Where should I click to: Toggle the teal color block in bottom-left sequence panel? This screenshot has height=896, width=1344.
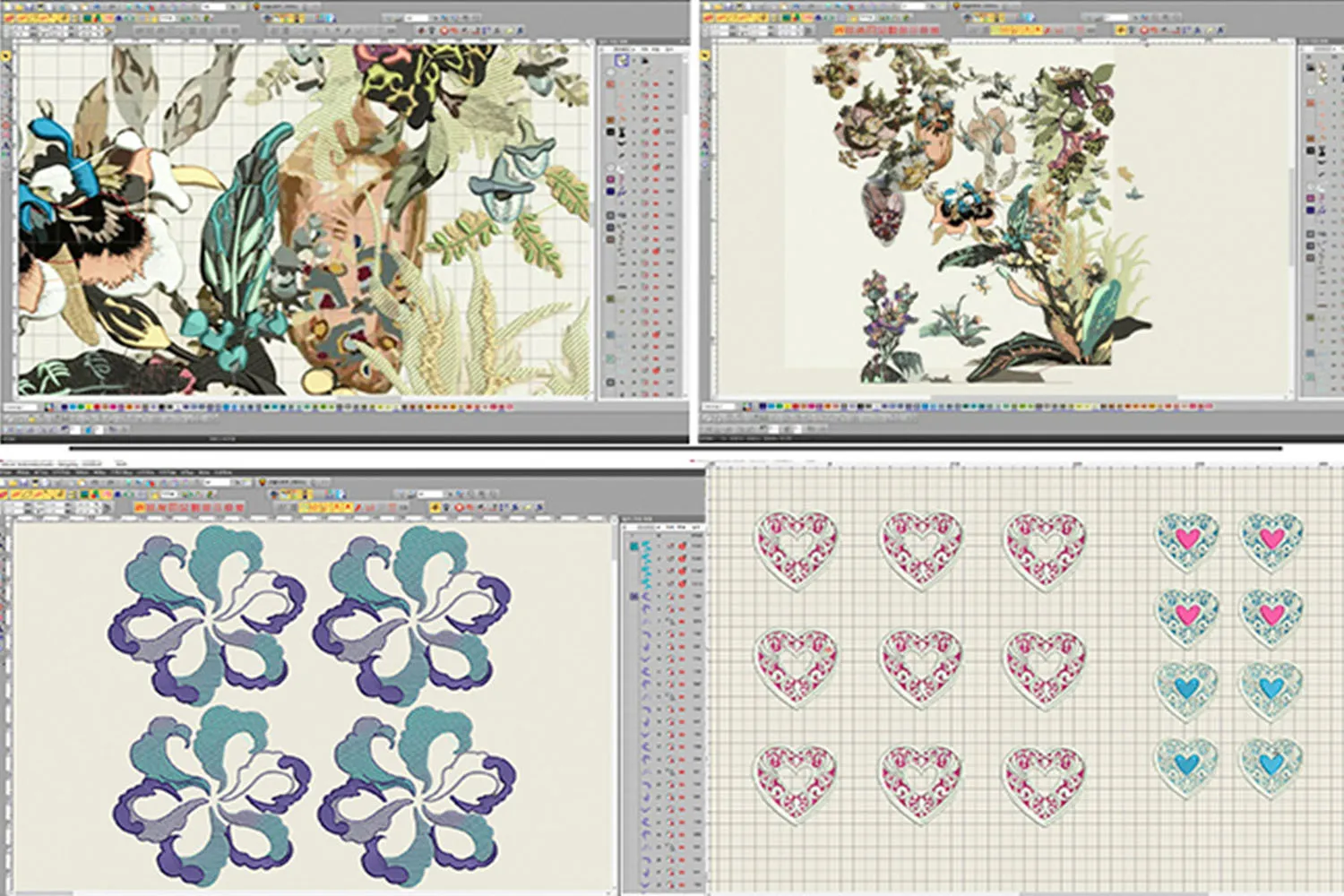click(x=633, y=546)
